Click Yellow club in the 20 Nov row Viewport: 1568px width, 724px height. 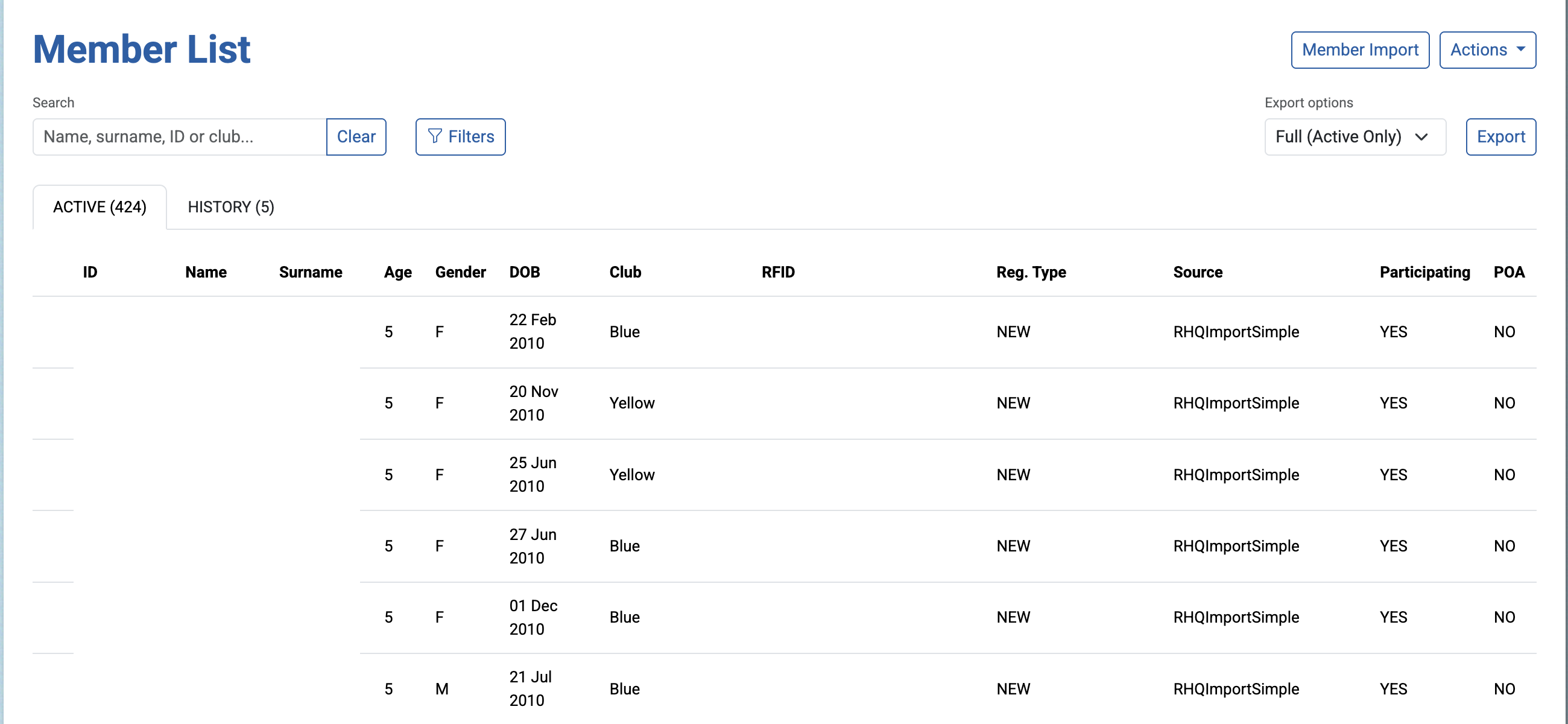(x=632, y=403)
